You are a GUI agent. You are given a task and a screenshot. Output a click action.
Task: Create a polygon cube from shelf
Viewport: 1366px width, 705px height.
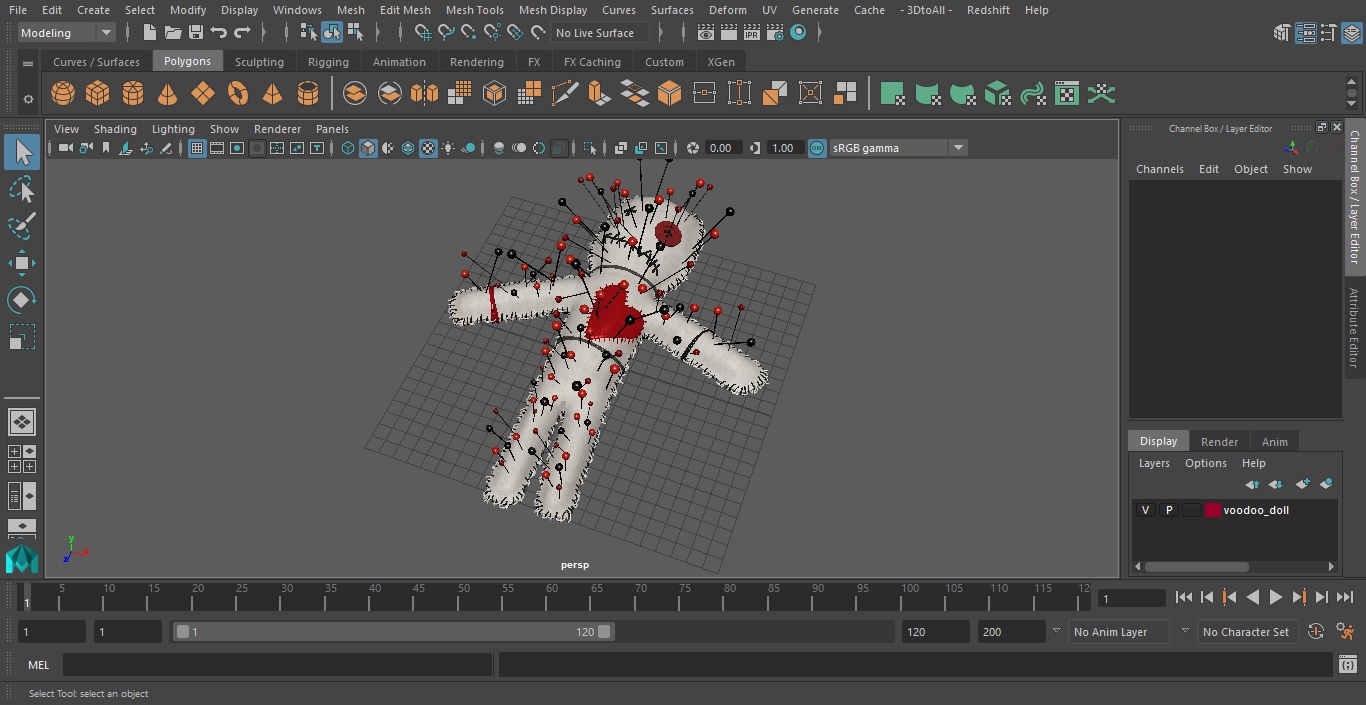tap(98, 94)
